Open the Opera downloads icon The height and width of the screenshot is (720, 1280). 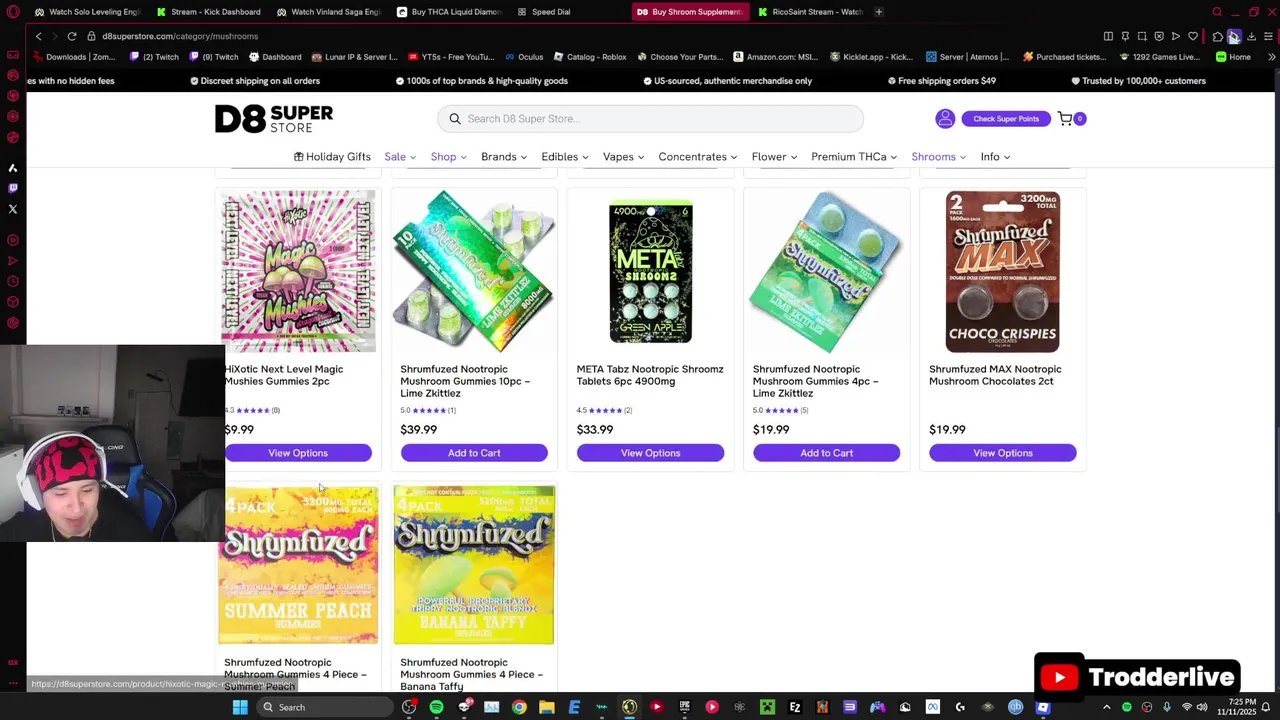1251,36
